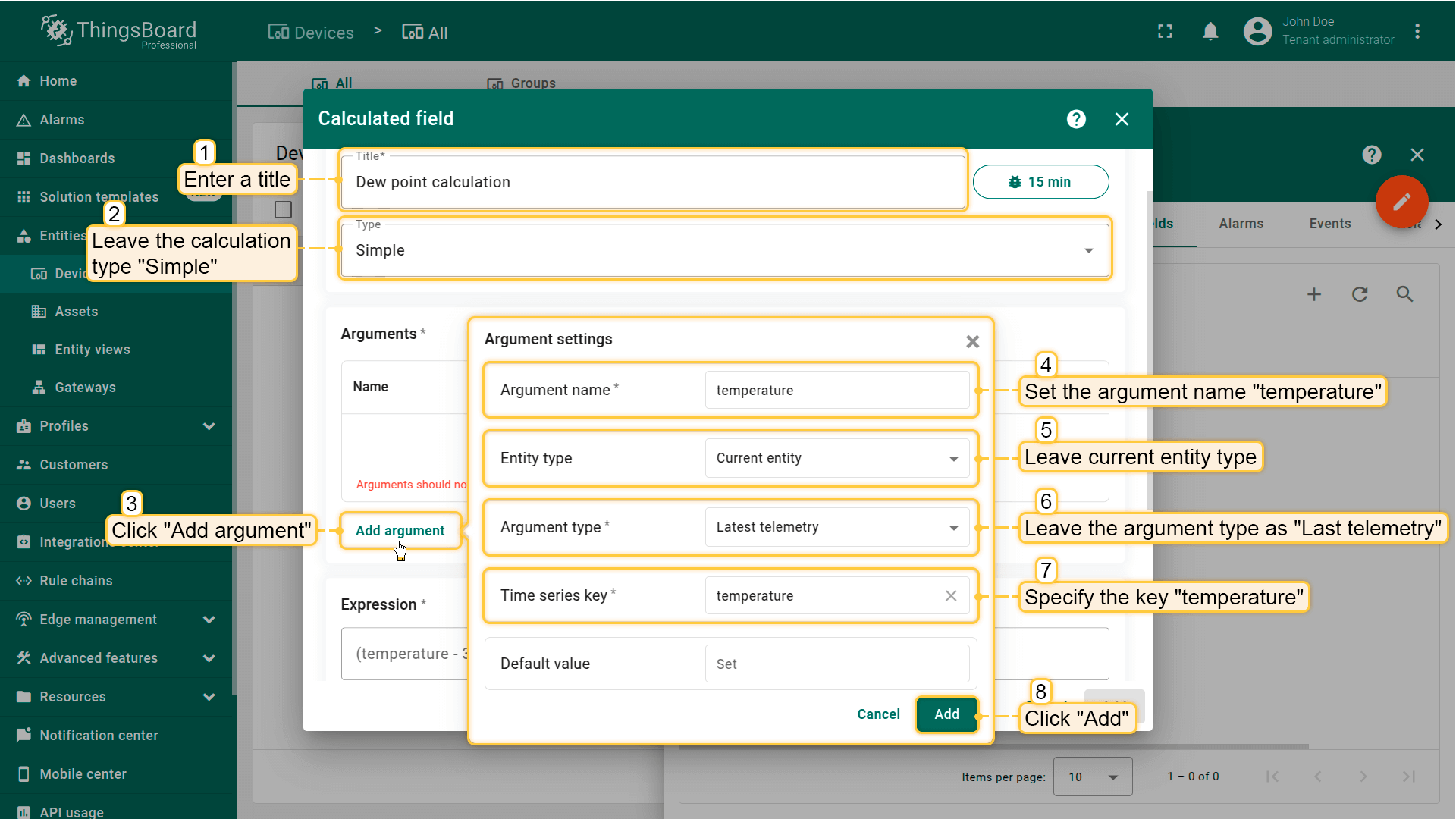This screenshot has height=819, width=1456.
Task: Switch to the Events tab
Action: coord(1329,224)
